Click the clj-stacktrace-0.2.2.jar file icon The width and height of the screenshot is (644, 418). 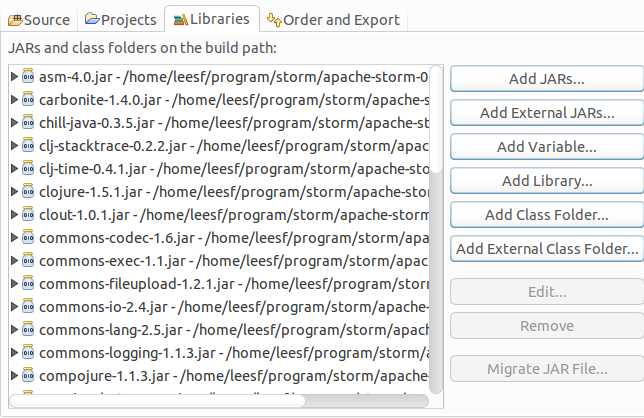coord(28,145)
